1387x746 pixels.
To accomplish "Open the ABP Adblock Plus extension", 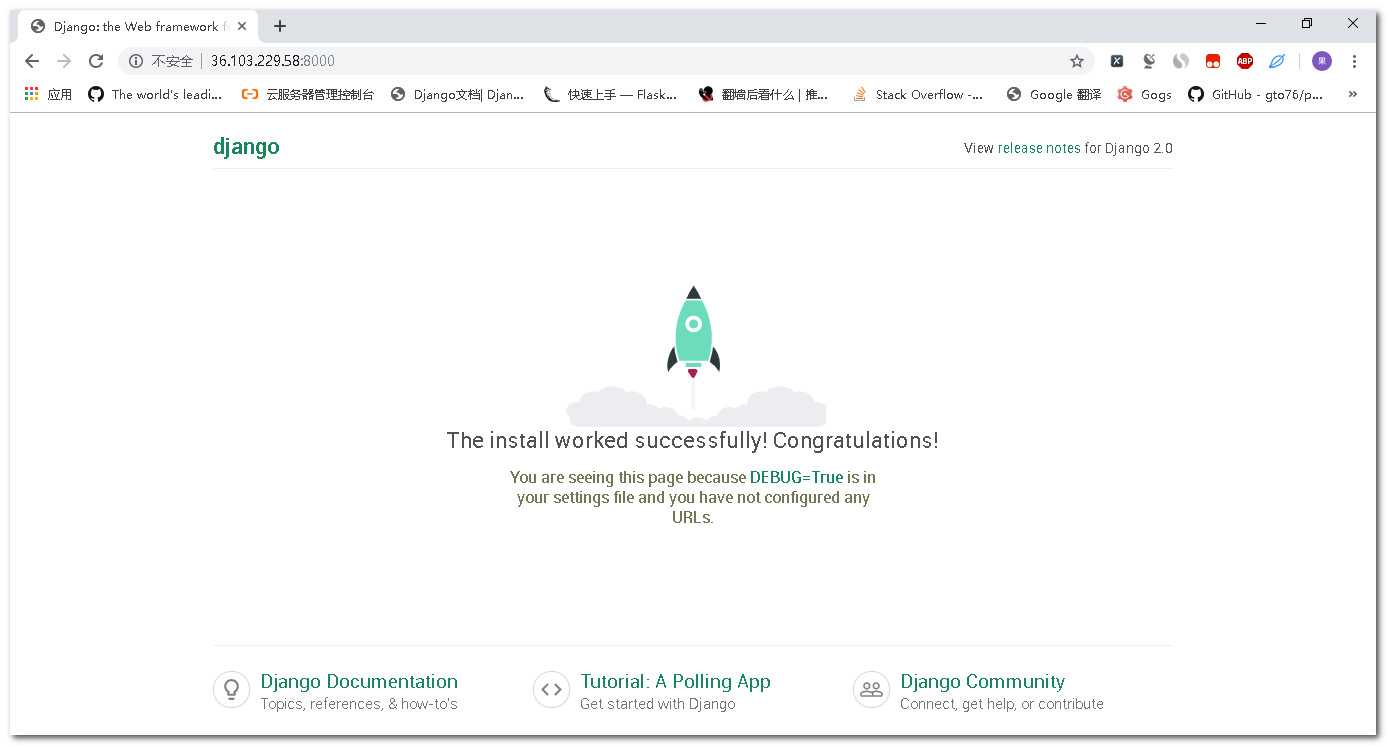I will point(1245,61).
